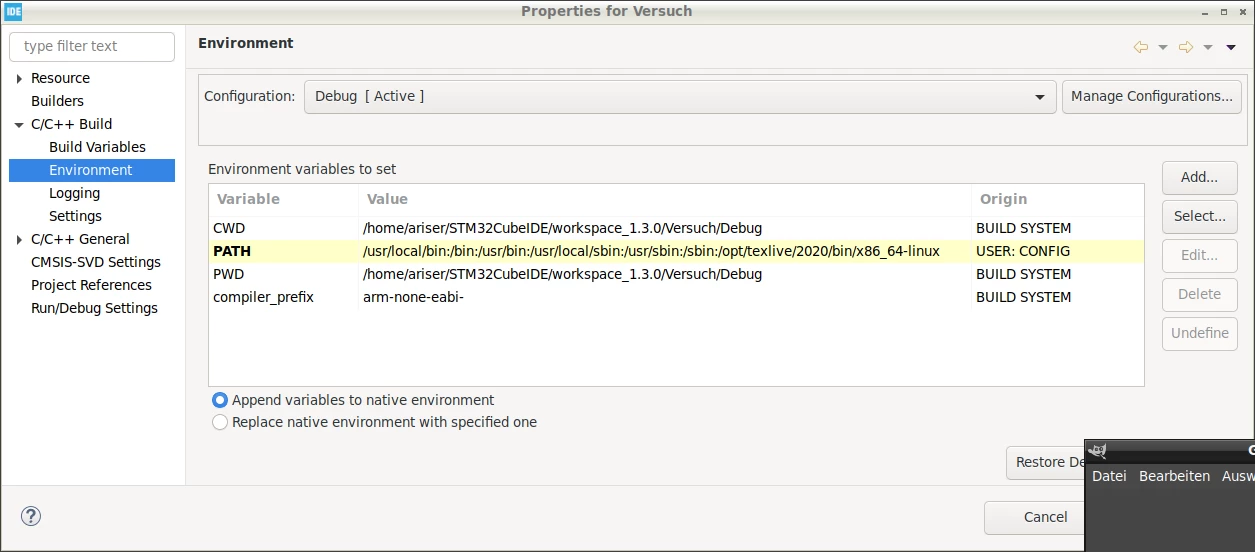Screen dimensions: 1255x552
Task: Select the compiler_prefix variable row
Action: point(676,297)
